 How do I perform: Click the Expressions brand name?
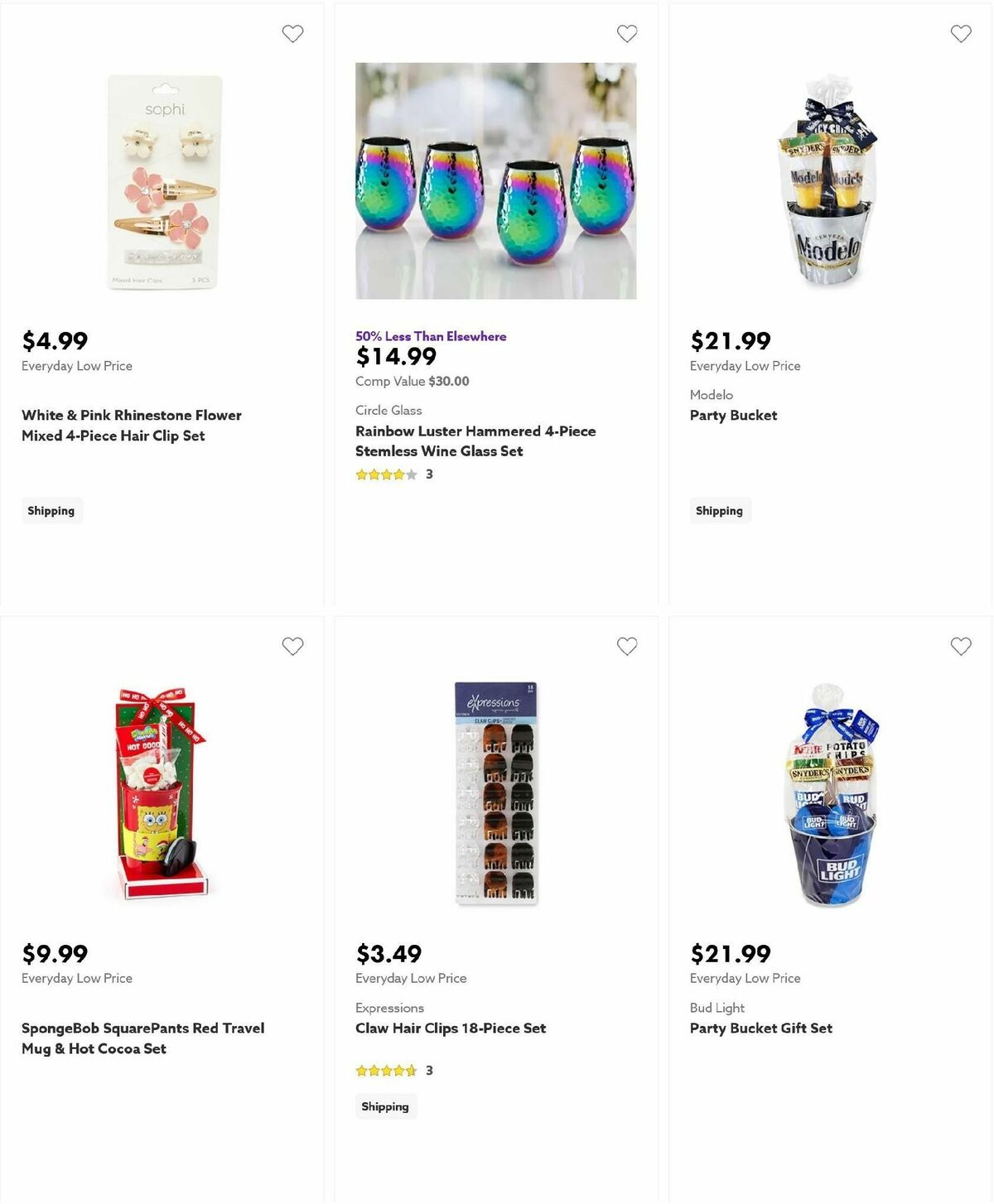[389, 1008]
